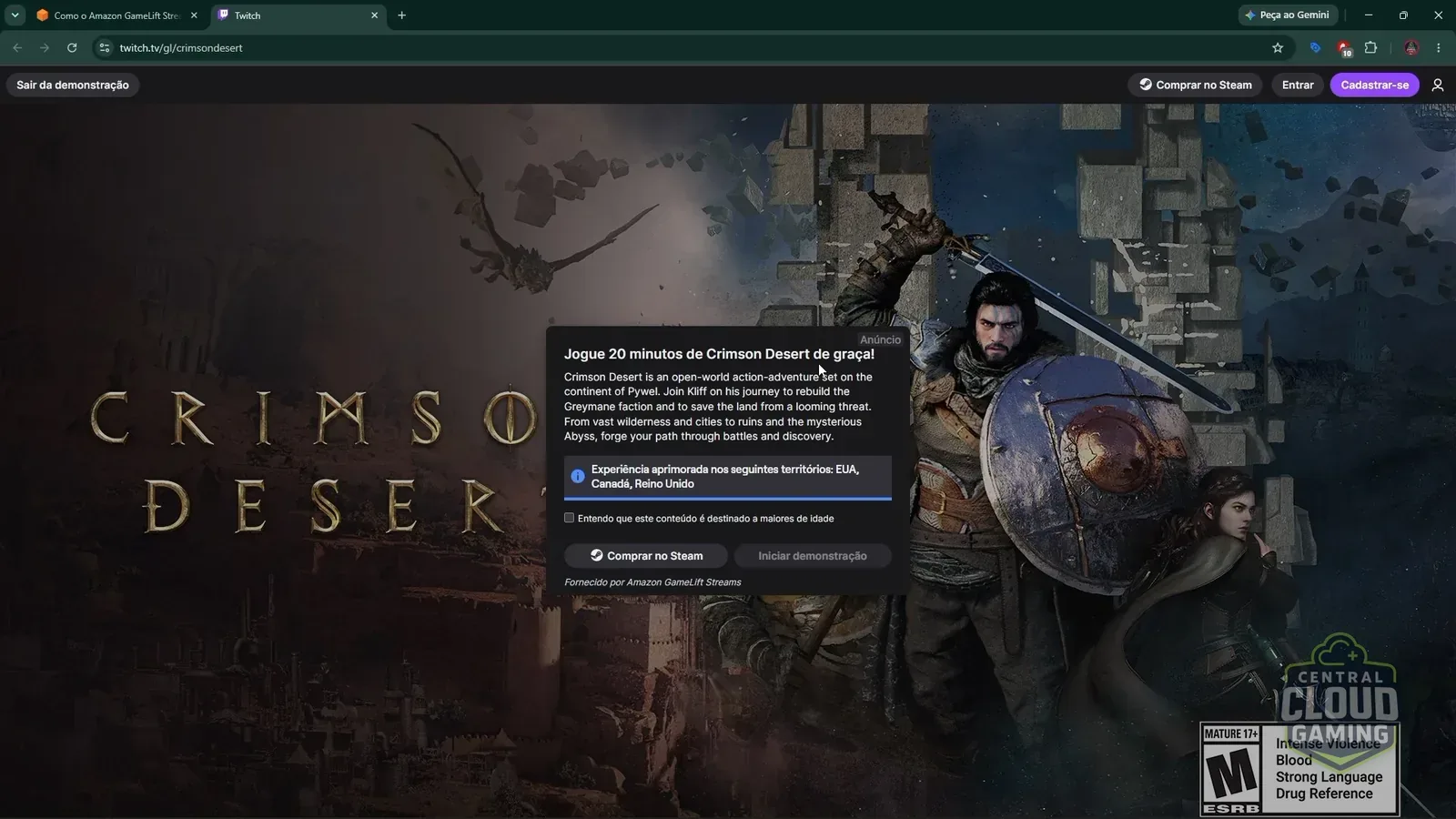The width and height of the screenshot is (1456, 819).
Task: View site information icon in address bar
Action: (105, 47)
